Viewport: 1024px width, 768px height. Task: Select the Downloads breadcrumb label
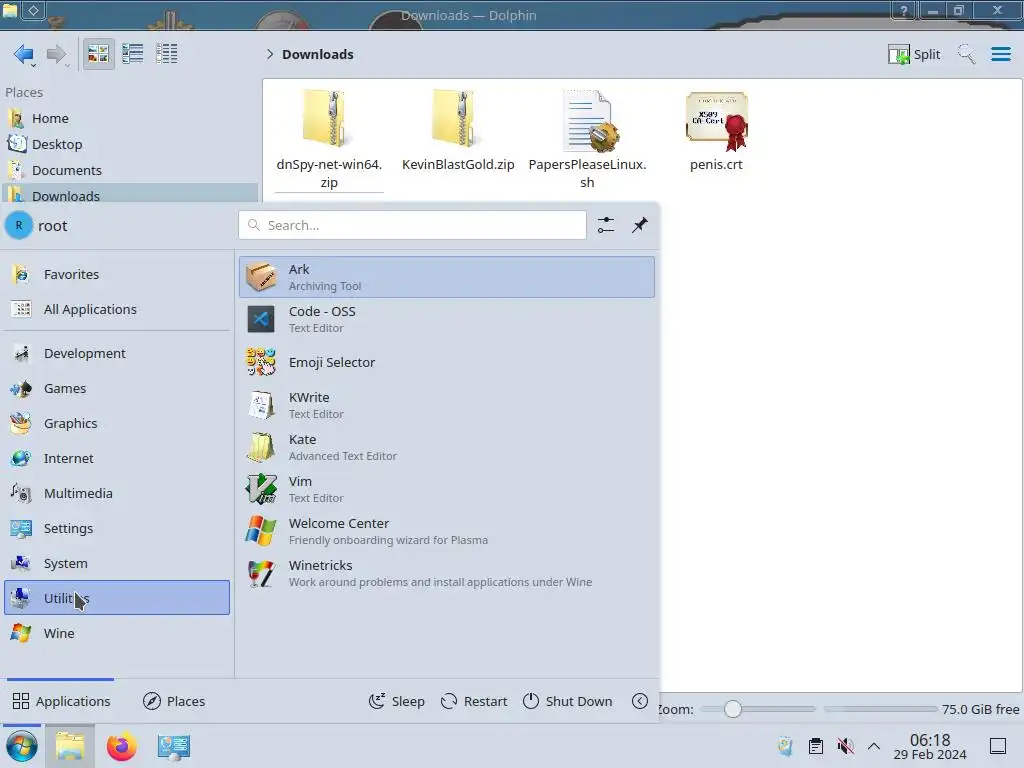(x=318, y=54)
